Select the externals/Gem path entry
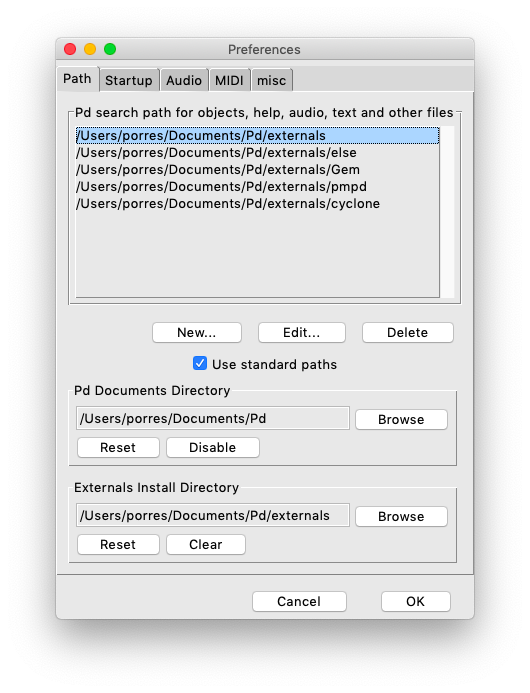The height and width of the screenshot is (693, 530). click(x=257, y=170)
